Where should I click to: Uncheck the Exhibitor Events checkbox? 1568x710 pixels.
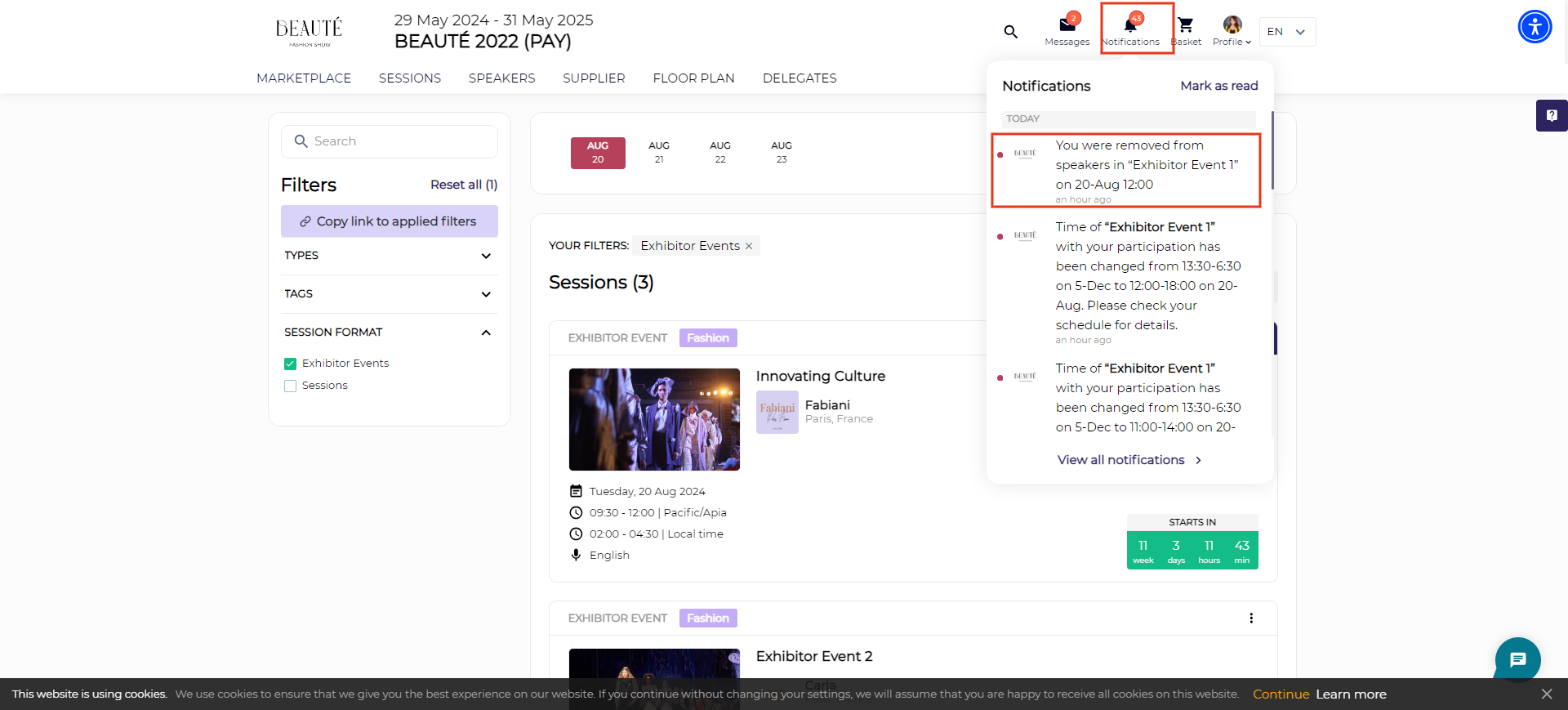290,364
